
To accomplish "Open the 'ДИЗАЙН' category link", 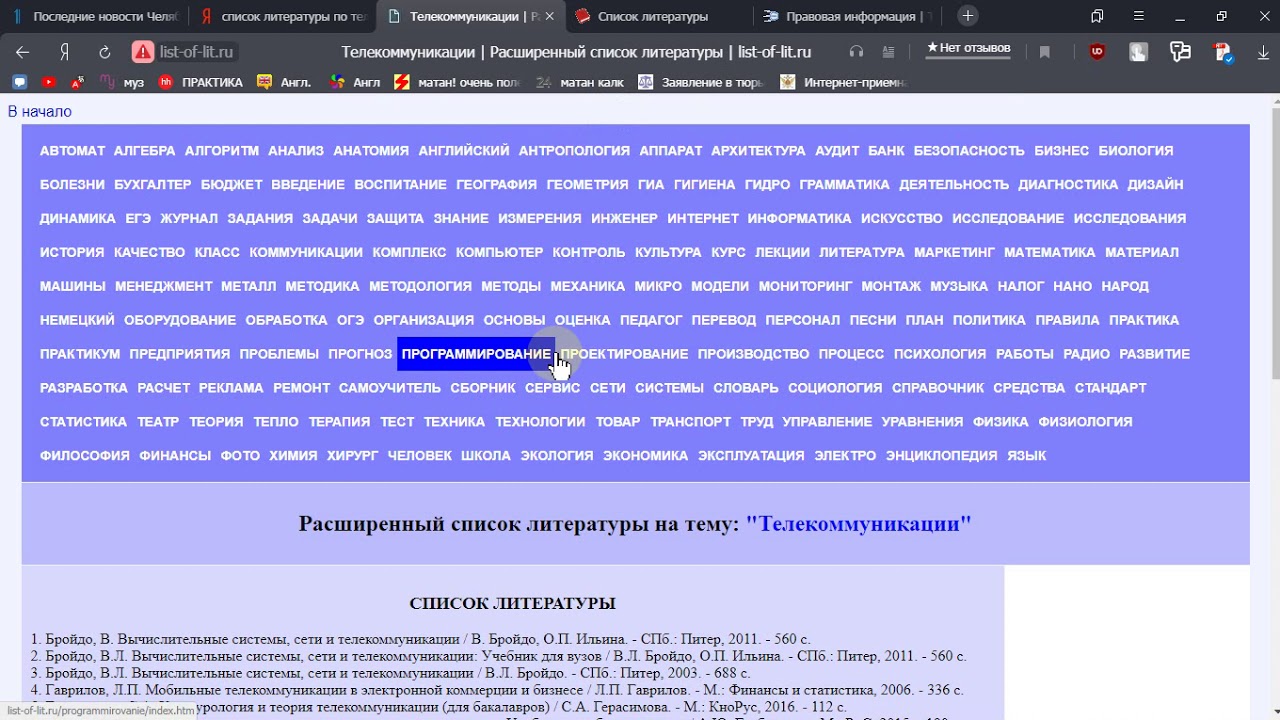I will point(1155,185).
